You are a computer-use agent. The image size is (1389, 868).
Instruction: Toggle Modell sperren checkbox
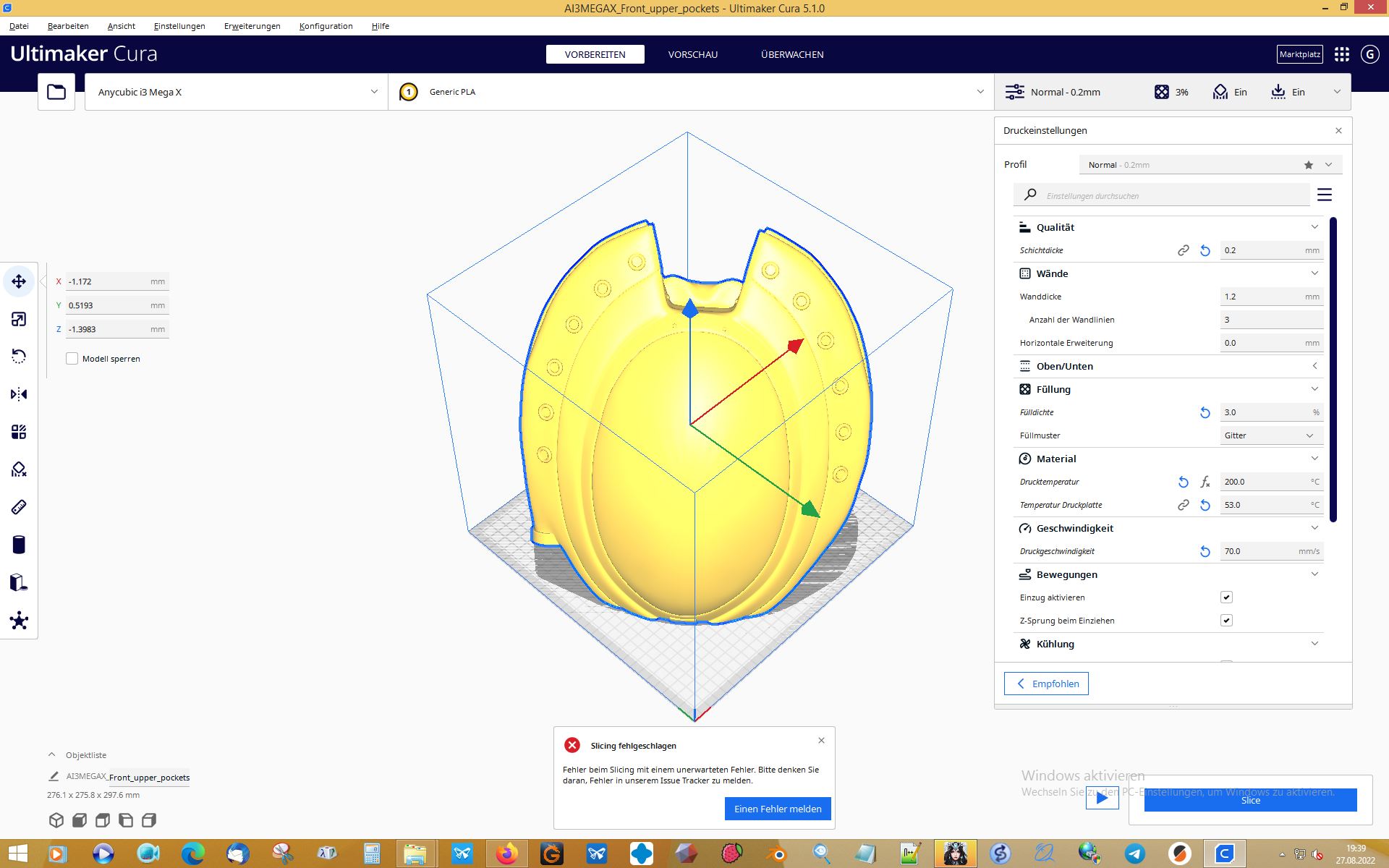[72, 359]
